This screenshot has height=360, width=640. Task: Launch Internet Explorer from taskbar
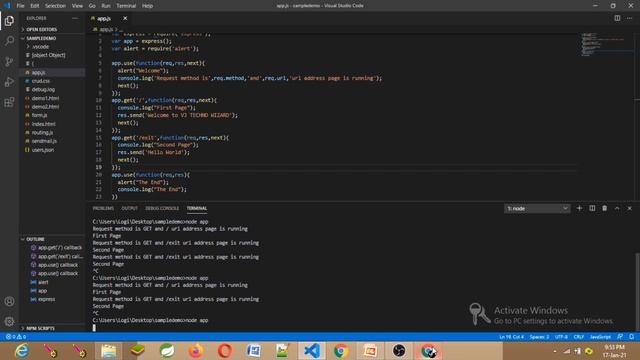[22, 351]
